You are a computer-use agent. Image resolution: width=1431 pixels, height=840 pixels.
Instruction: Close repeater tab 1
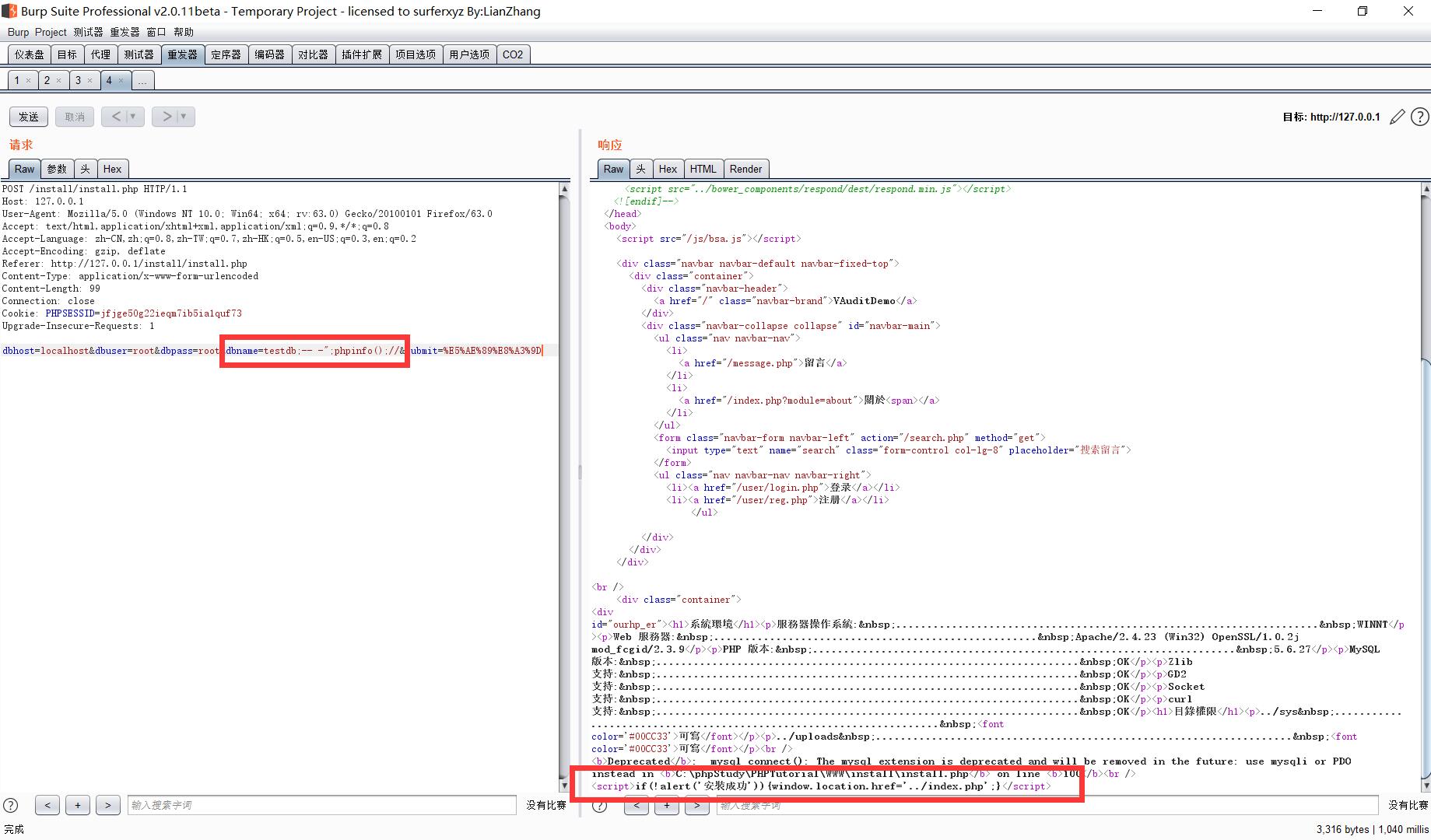(28, 80)
